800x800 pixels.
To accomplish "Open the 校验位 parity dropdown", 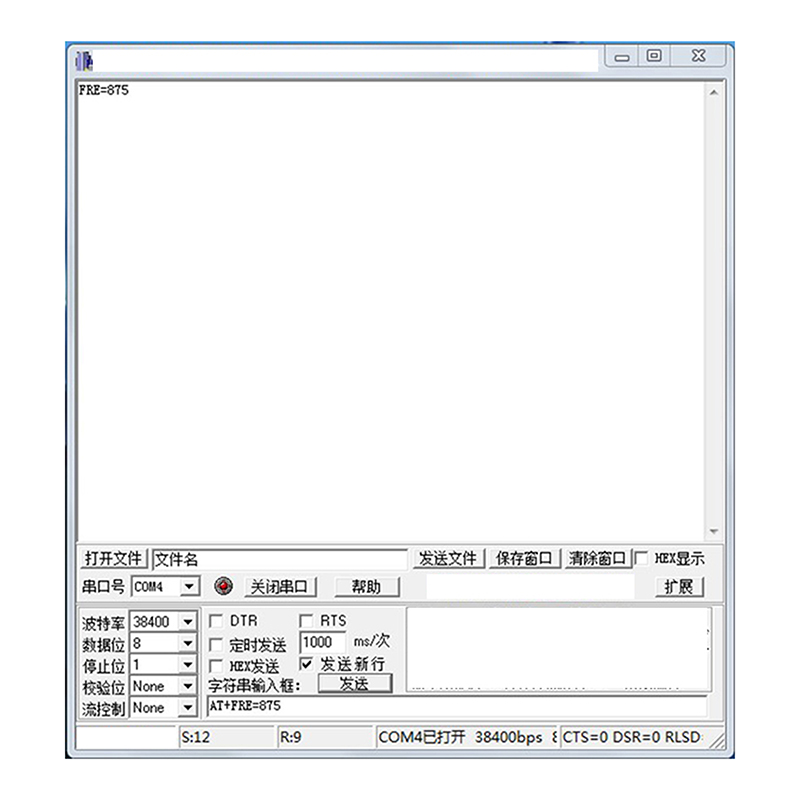I will 187,686.
